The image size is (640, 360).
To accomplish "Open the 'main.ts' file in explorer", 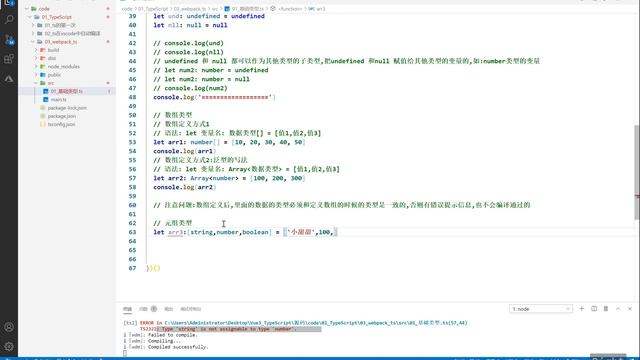I will [x=58, y=100].
